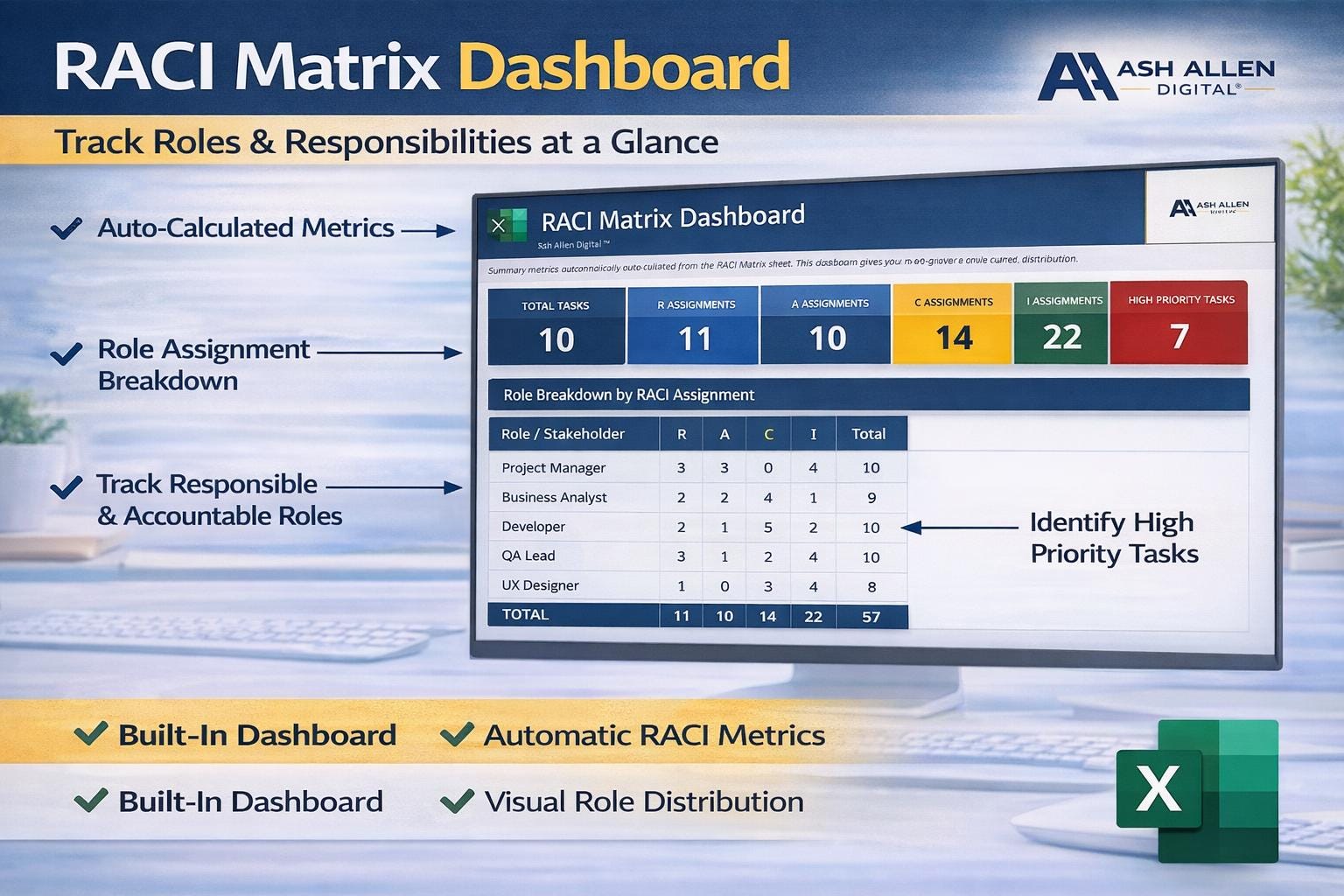Click the Track Responsible & Accountable Roles label

[x=219, y=500]
